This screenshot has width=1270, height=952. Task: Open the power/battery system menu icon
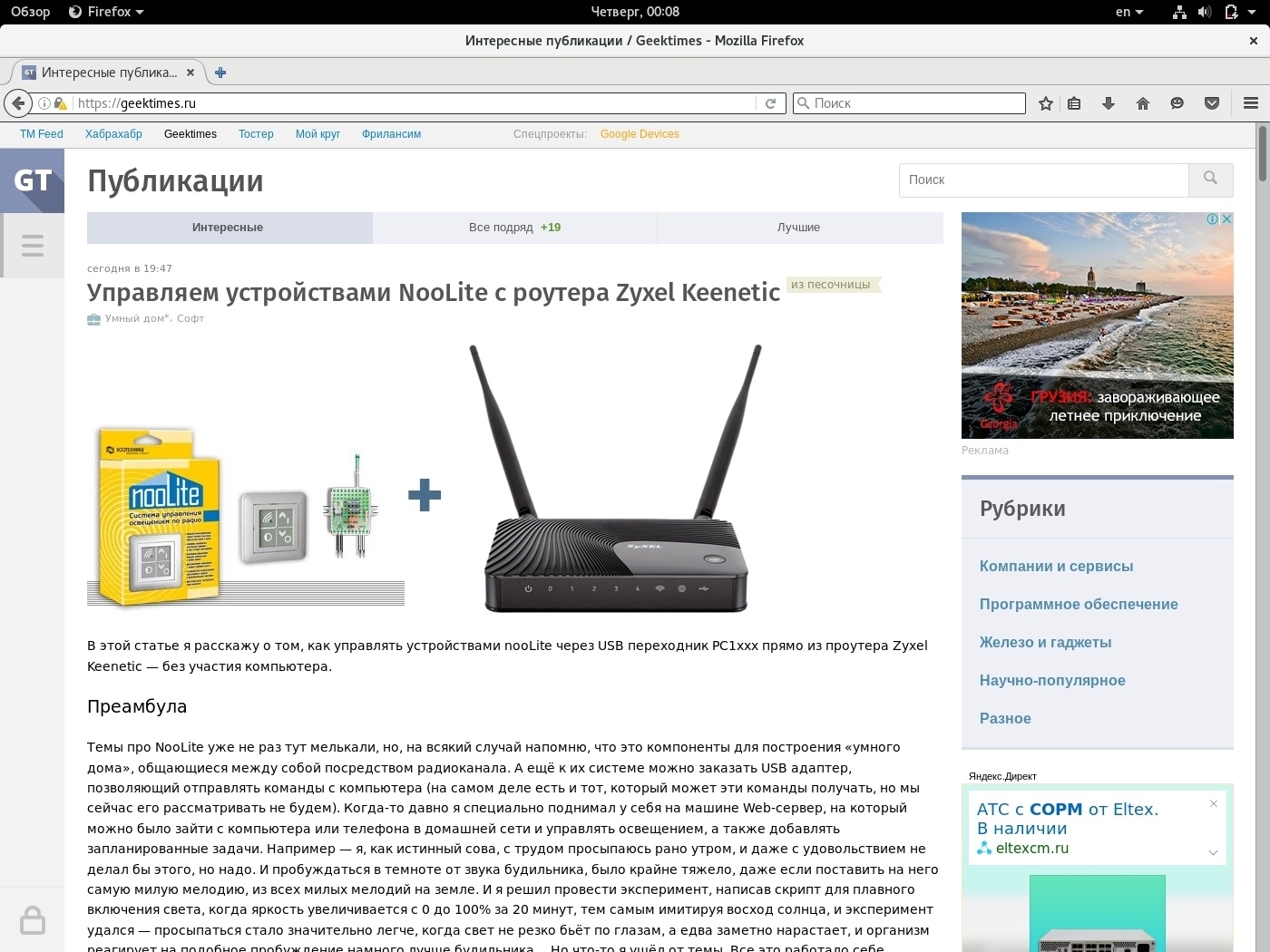pos(1231,12)
